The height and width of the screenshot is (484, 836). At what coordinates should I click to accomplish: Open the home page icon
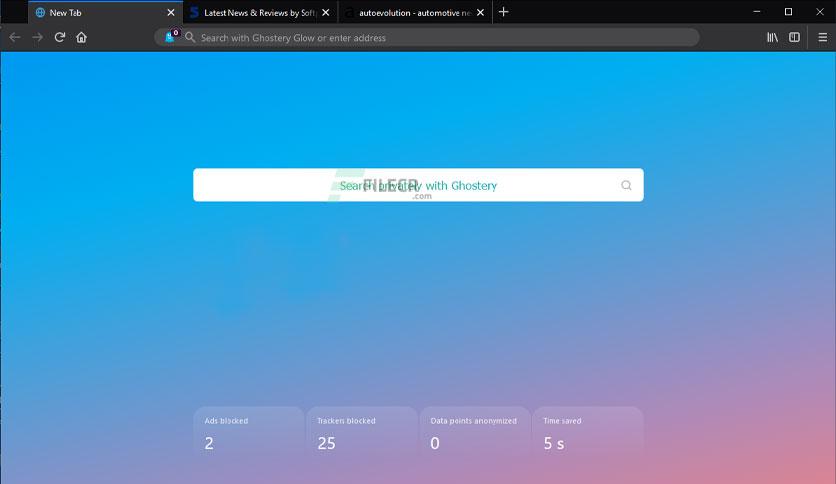81,37
